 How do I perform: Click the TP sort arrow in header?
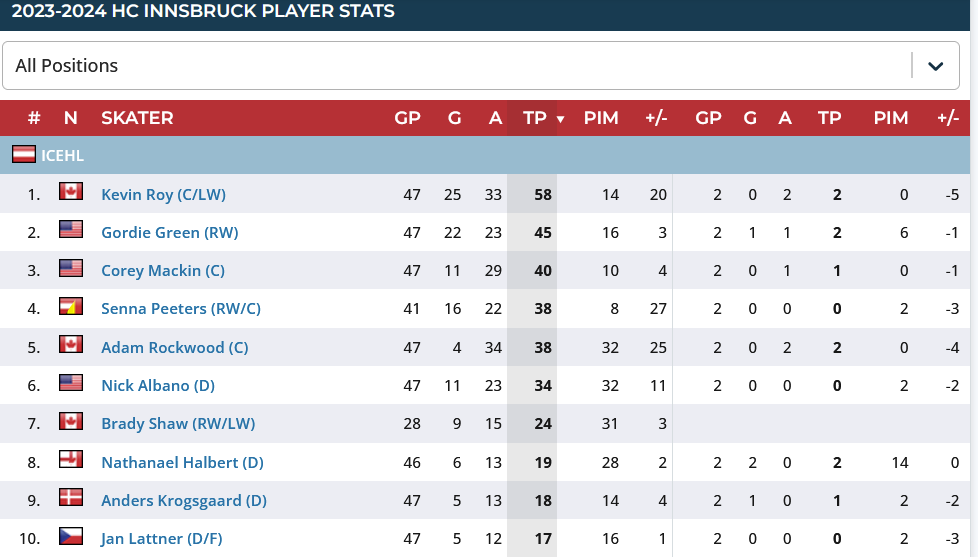tap(560, 119)
